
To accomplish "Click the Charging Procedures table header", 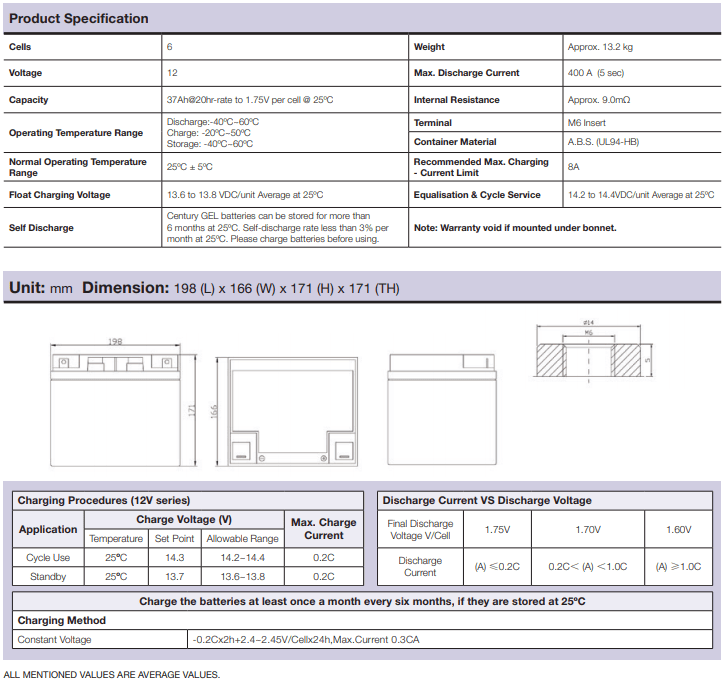I will click(x=104, y=500).
